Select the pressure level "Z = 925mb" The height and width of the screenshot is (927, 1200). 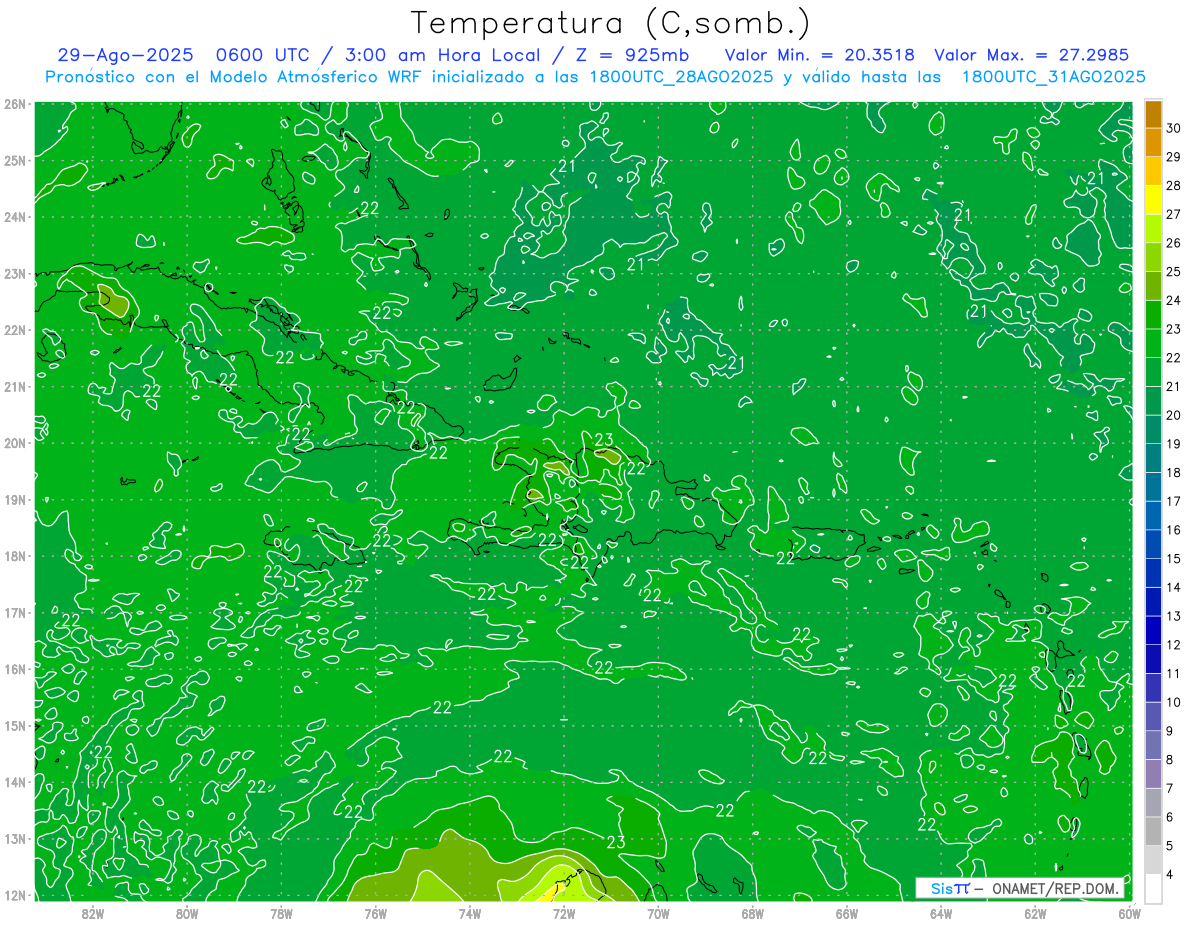pyautogui.click(x=633, y=56)
